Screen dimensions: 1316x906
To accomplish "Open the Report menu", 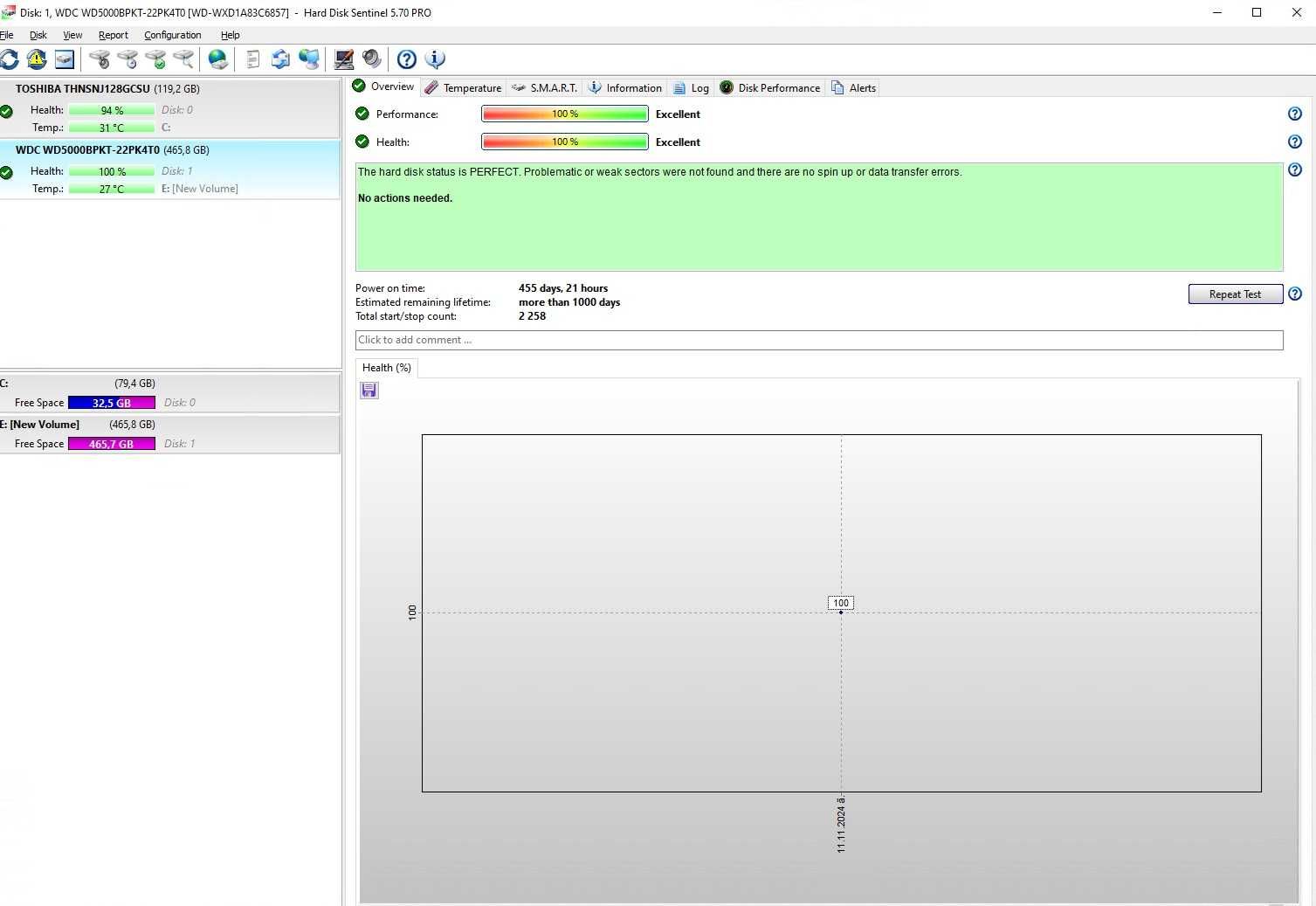I will [114, 35].
